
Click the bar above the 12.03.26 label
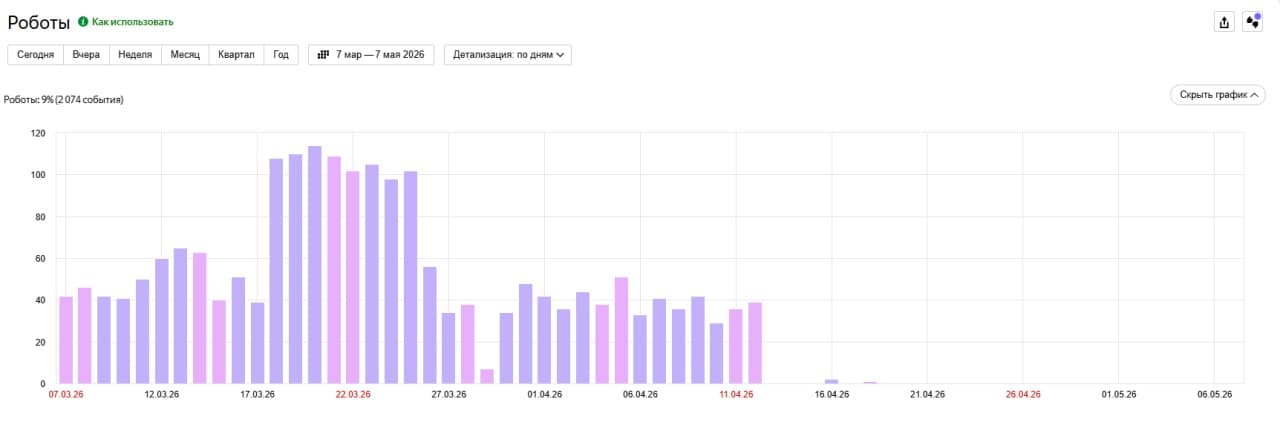coord(162,321)
